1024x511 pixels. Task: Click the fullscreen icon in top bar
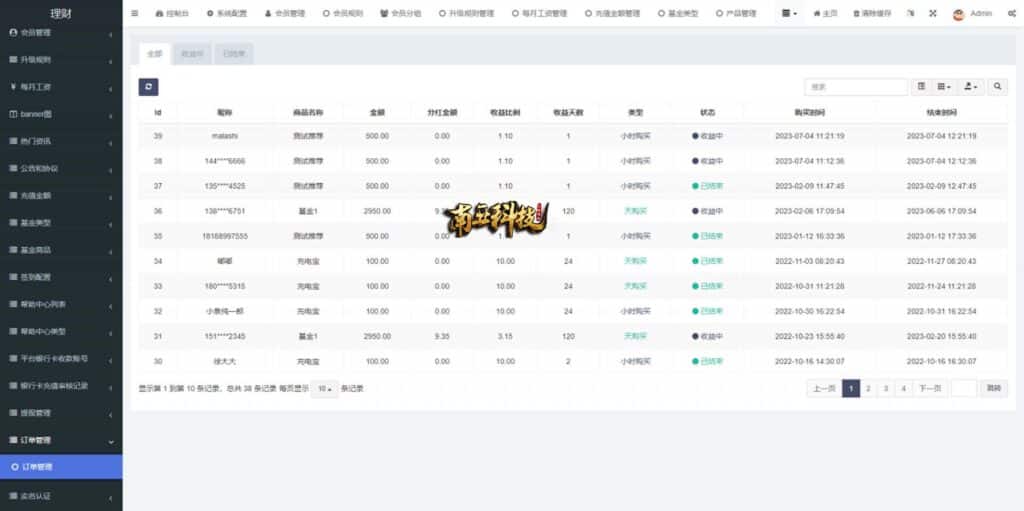tap(933, 13)
